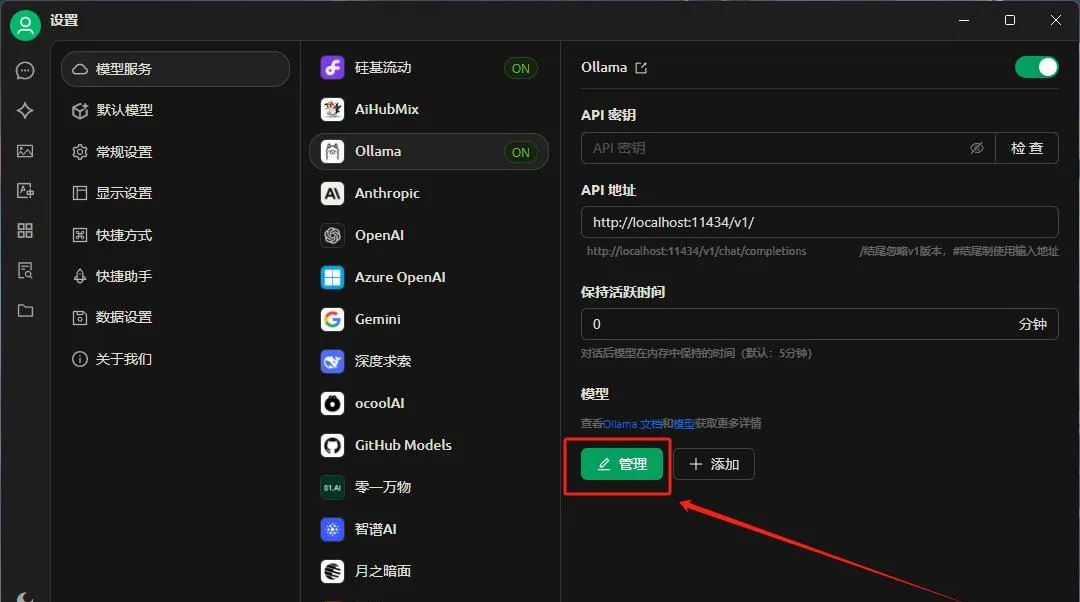Click 检查 button to verify API key

pos(1026,148)
